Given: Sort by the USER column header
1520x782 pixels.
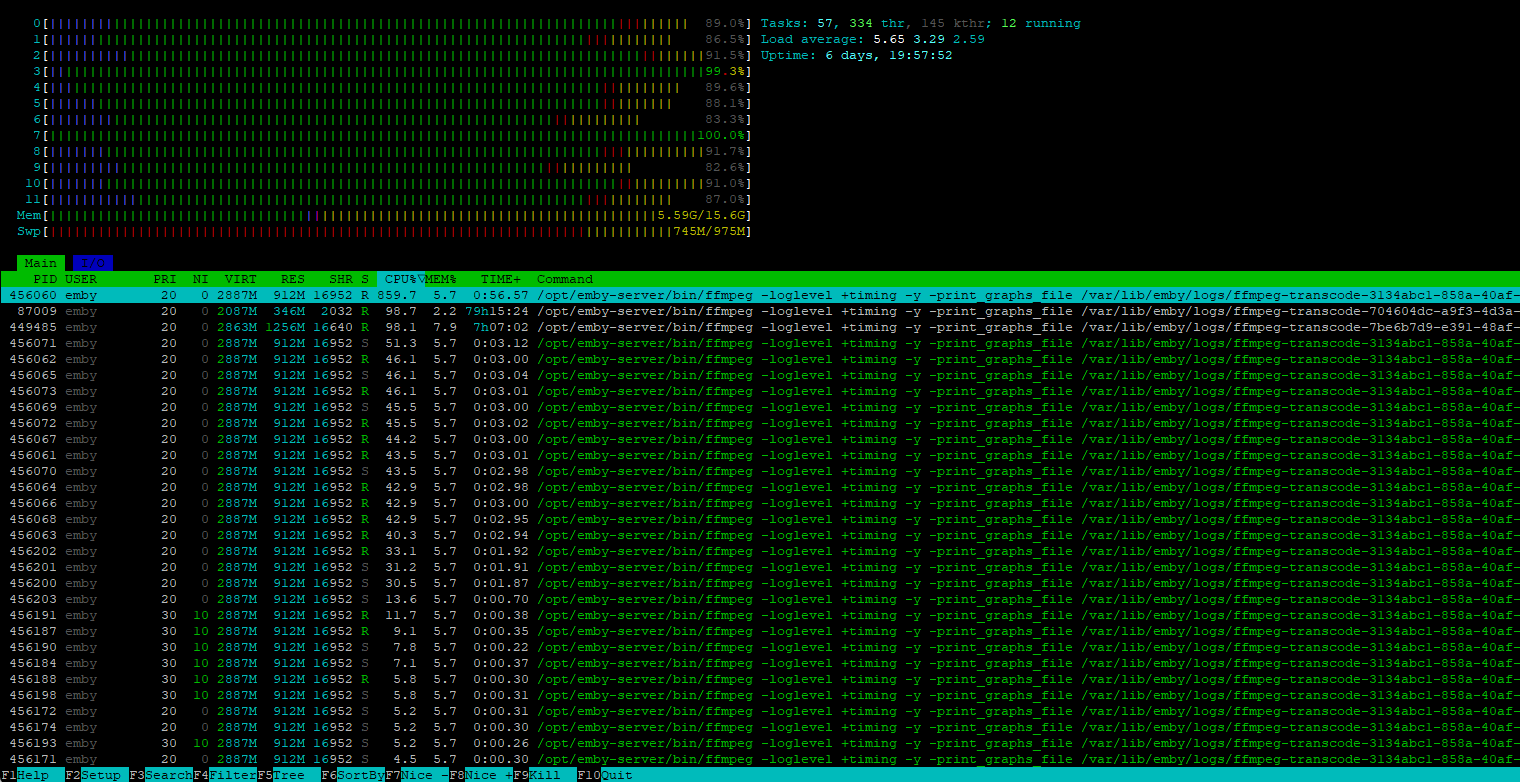Looking at the screenshot, I should point(81,279).
